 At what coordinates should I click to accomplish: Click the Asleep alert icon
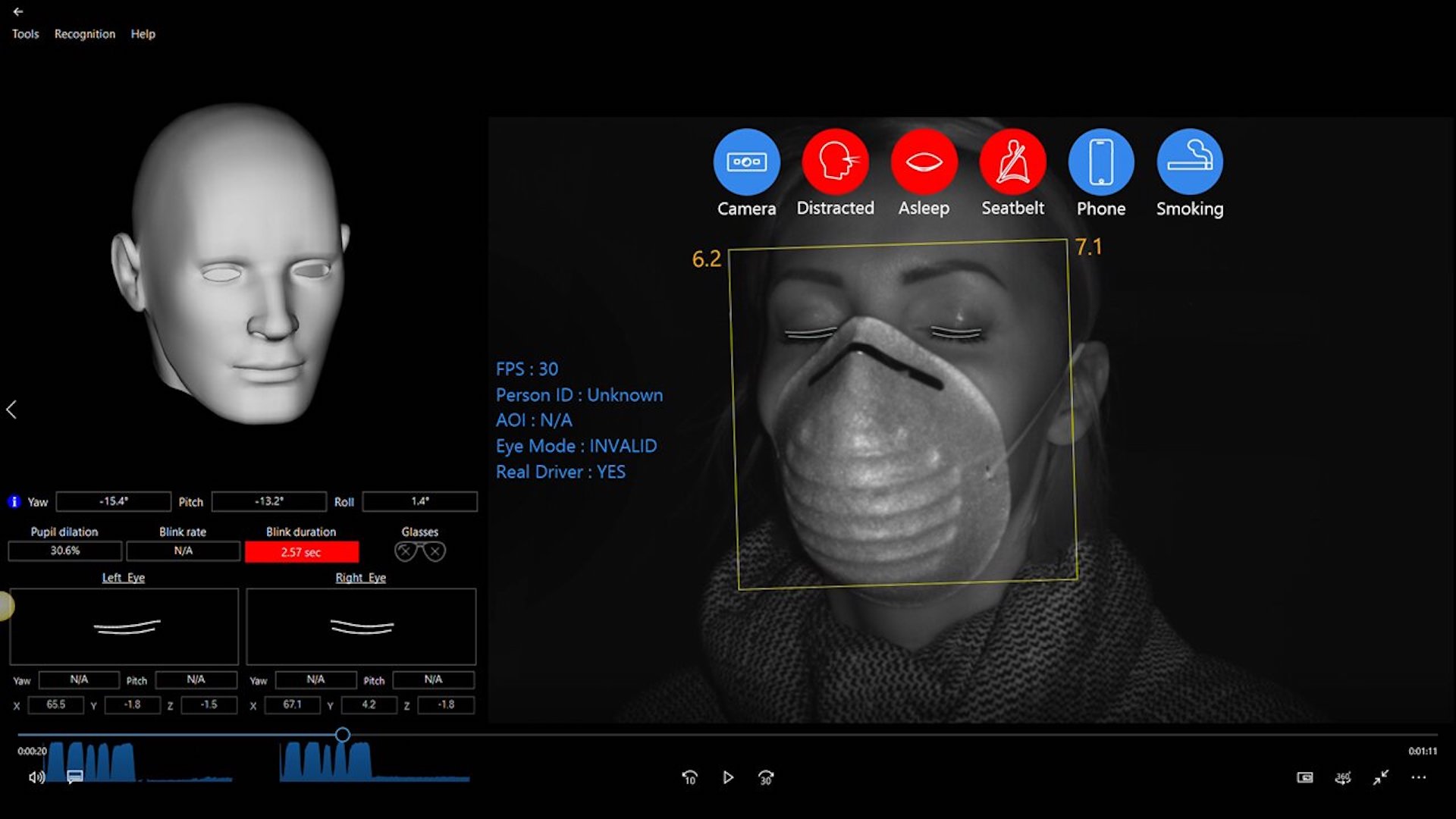pyautogui.click(x=924, y=162)
